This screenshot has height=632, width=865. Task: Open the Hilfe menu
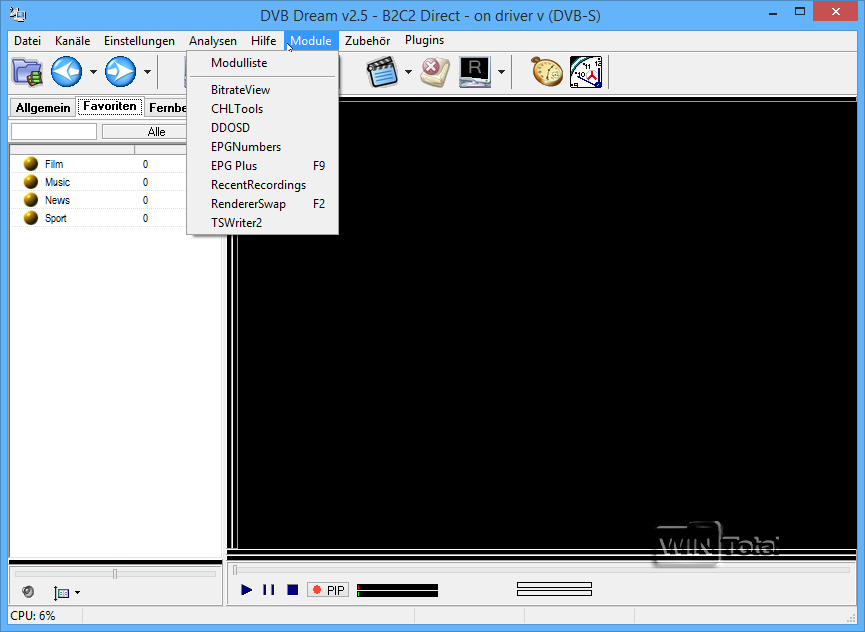point(263,41)
